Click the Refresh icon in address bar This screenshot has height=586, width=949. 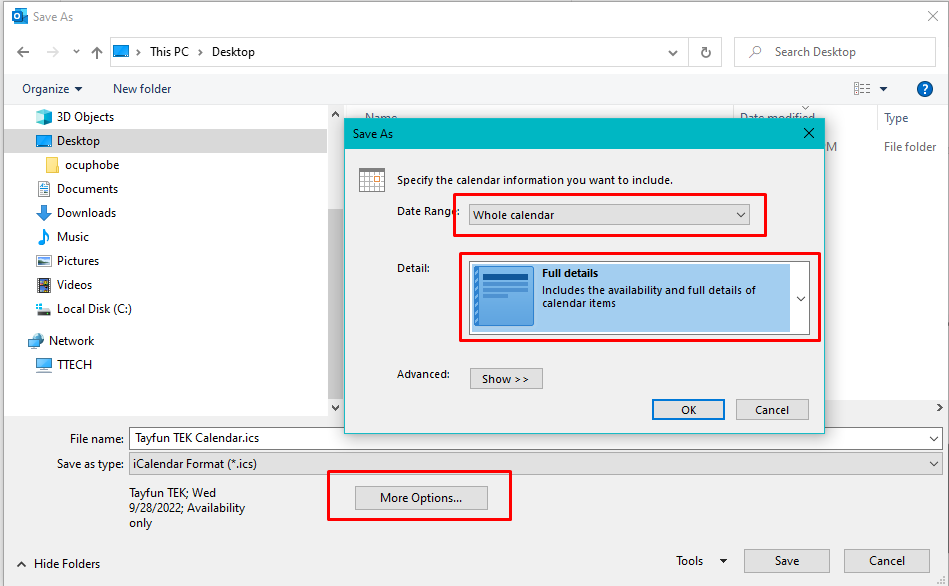tap(706, 52)
